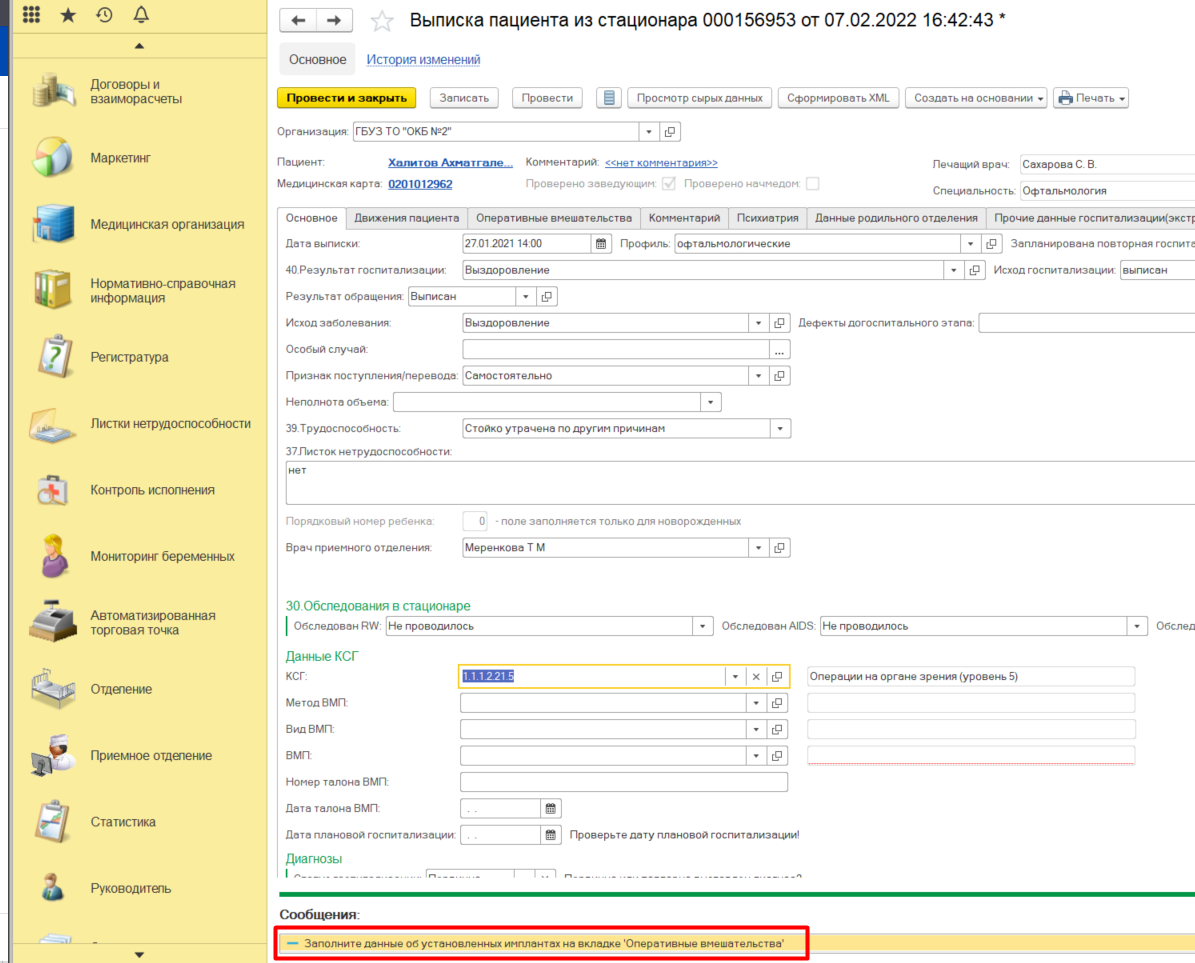Open the history clock icon
Screen dimensions: 1195x963
(x=104, y=15)
